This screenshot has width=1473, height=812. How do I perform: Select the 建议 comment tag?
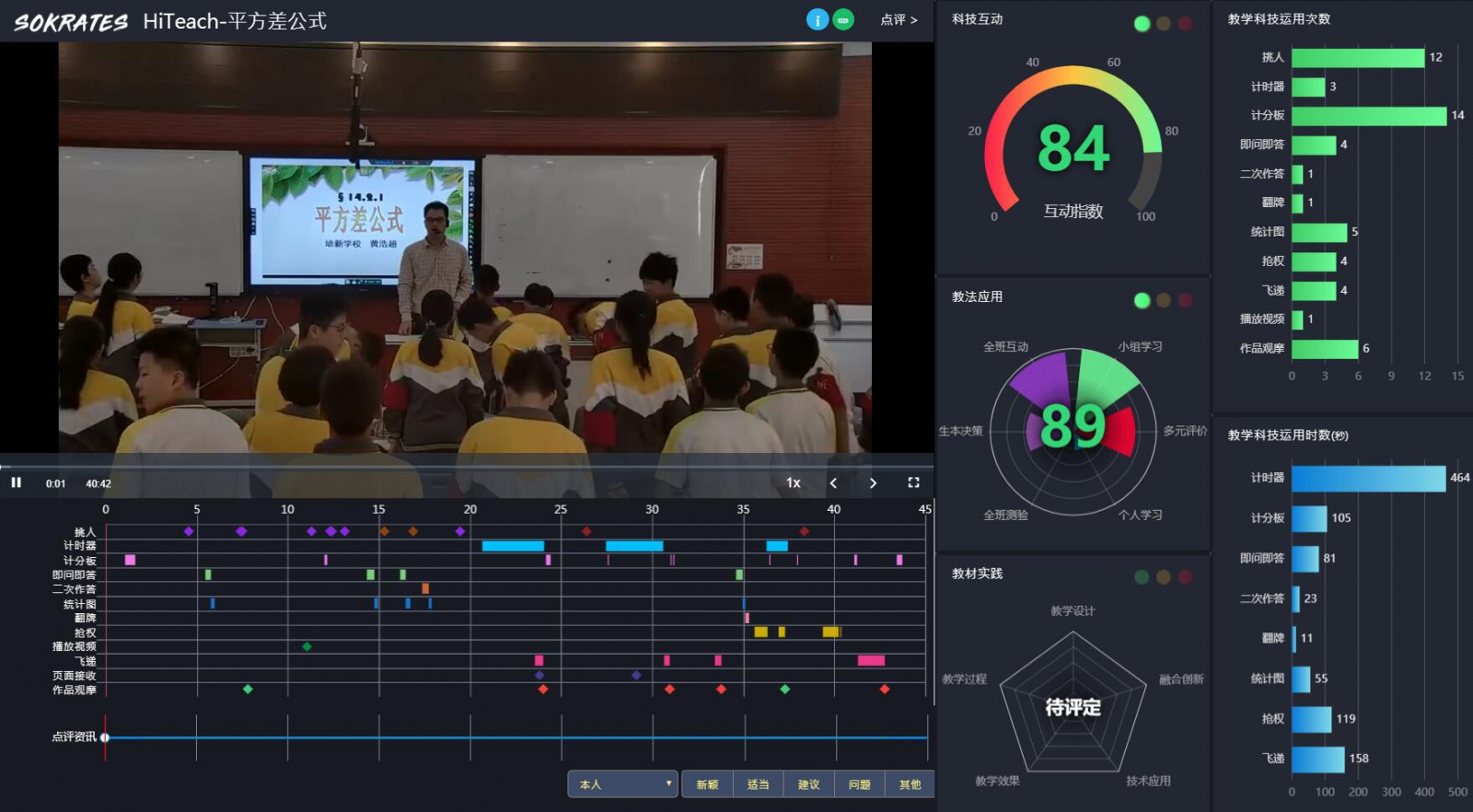click(808, 784)
